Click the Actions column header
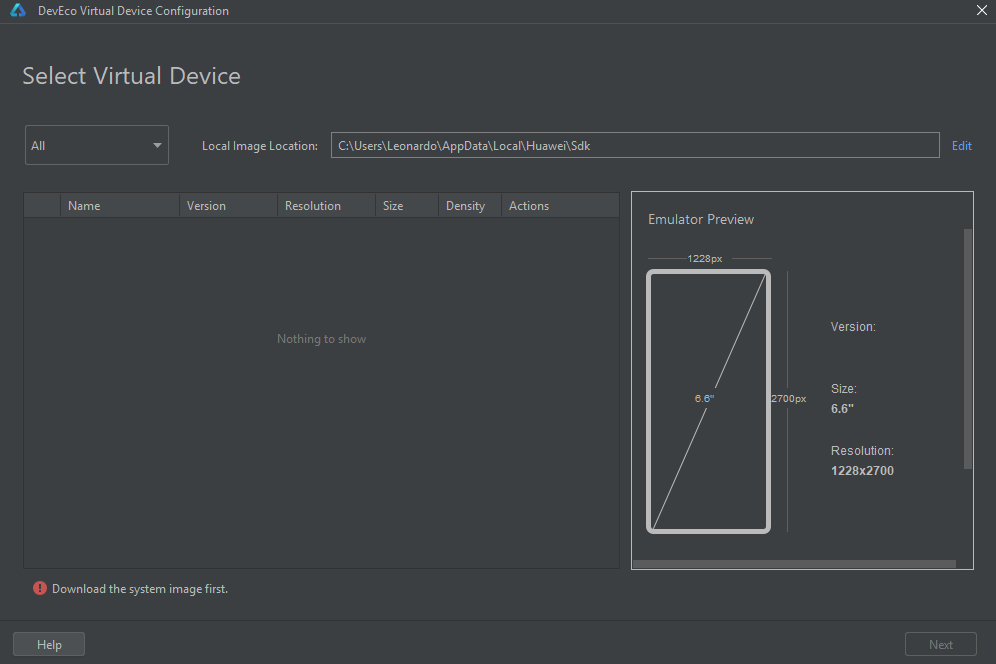This screenshot has height=664, width=996. coord(560,206)
